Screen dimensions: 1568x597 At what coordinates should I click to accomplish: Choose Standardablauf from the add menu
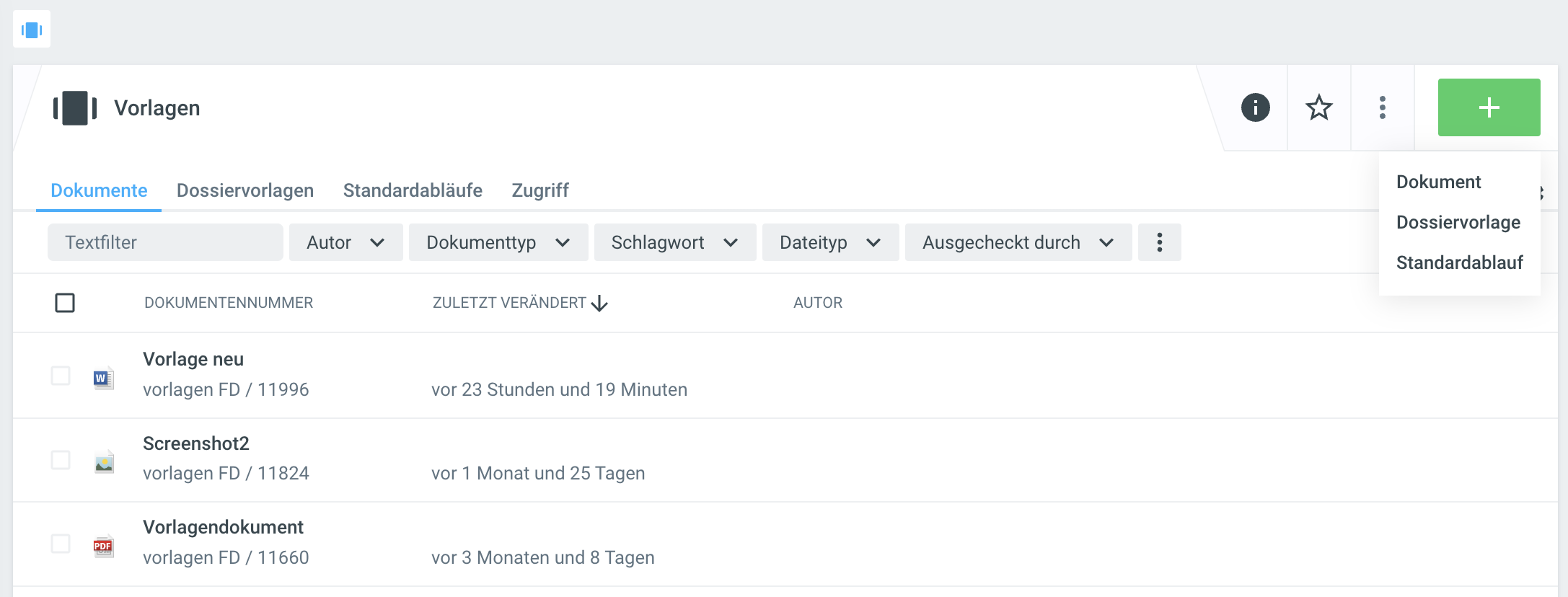click(1459, 262)
